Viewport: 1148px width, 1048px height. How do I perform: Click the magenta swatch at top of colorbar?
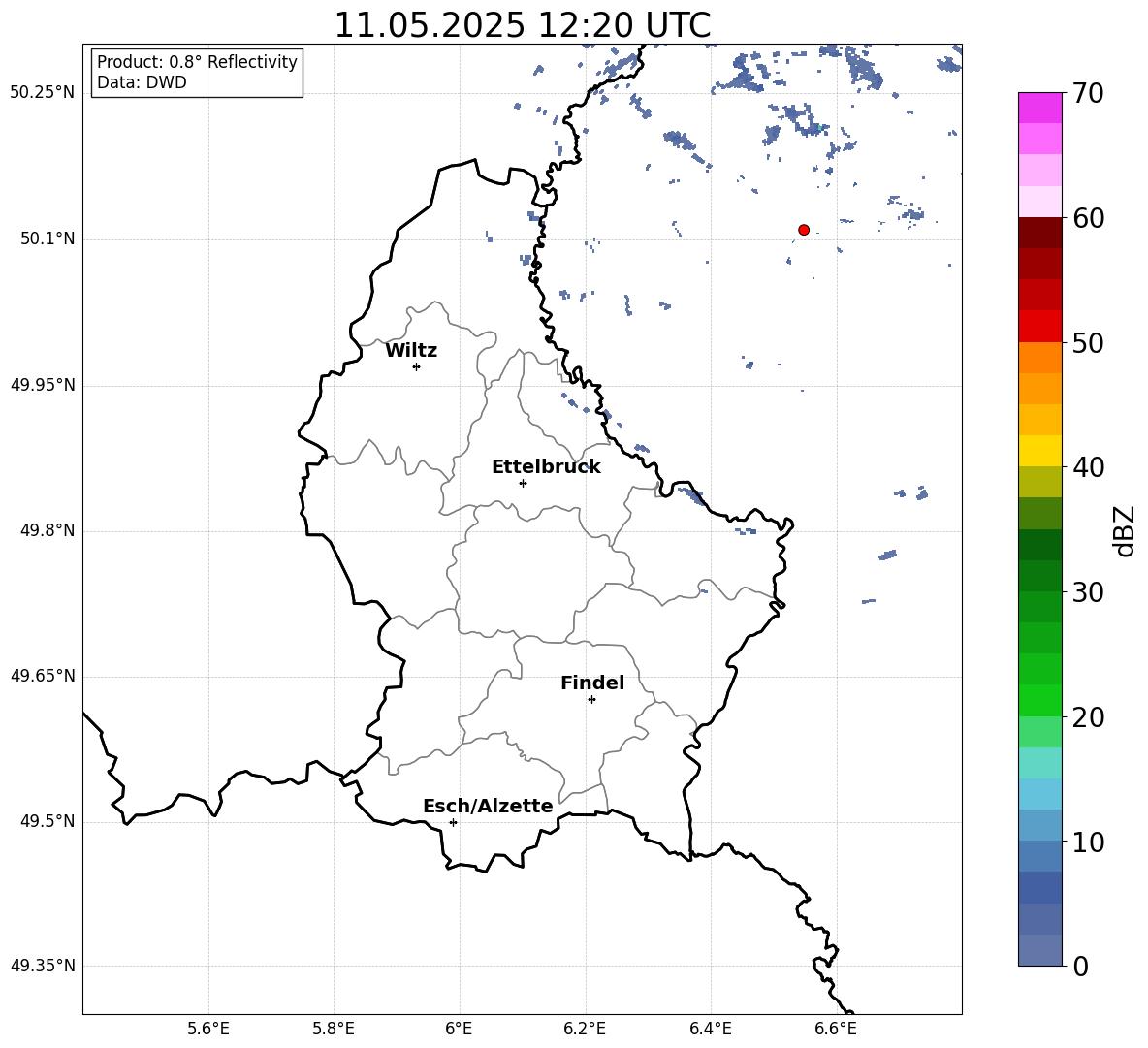[x=1039, y=108]
